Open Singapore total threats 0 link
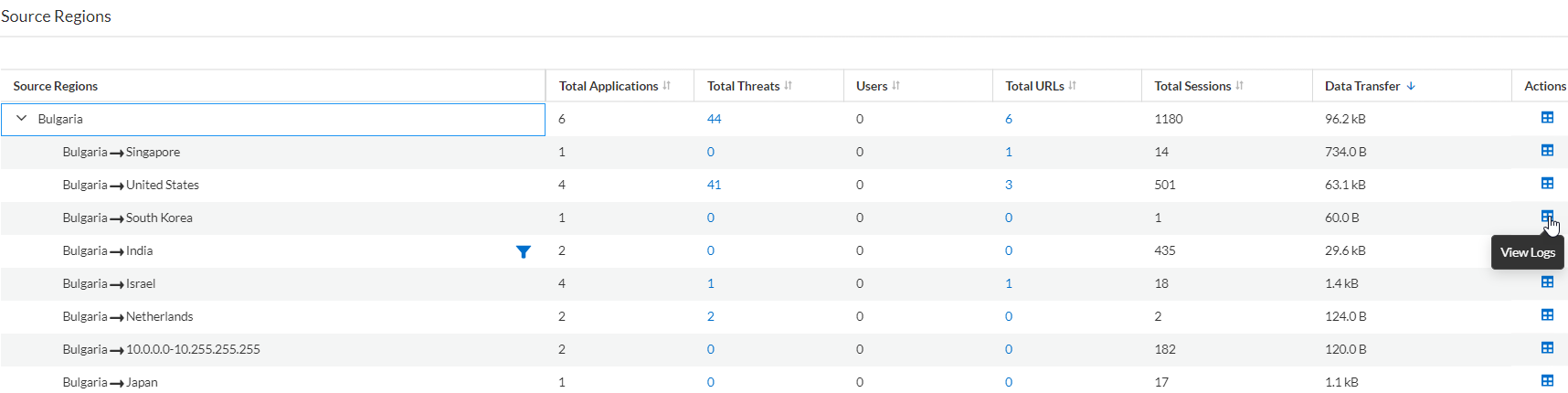The image size is (1568, 393). 711,152
